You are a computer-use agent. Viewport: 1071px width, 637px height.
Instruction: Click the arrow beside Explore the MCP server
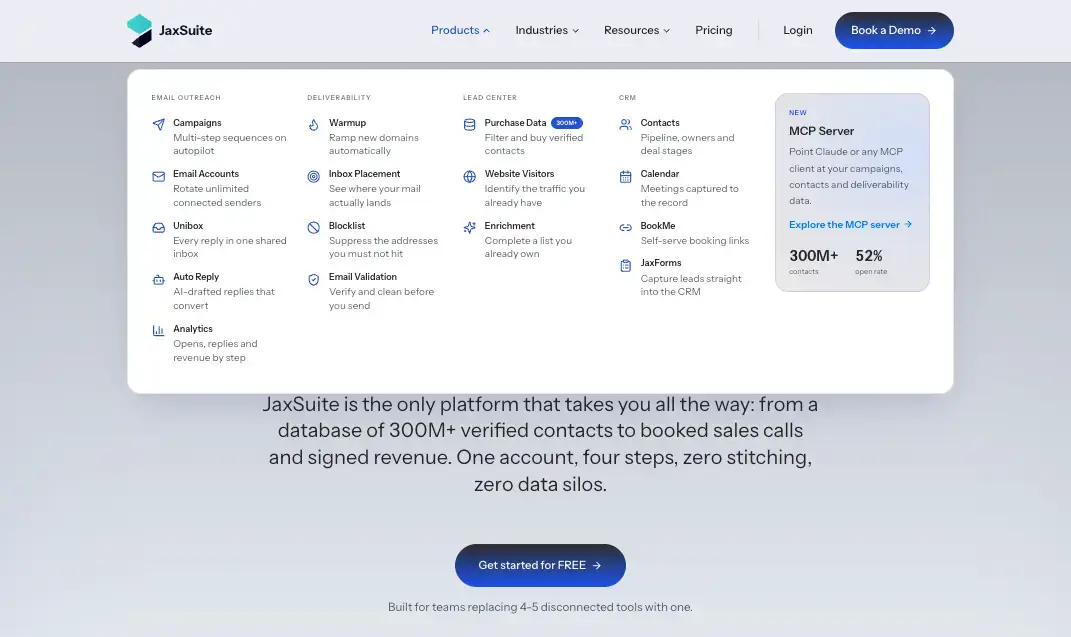point(908,224)
